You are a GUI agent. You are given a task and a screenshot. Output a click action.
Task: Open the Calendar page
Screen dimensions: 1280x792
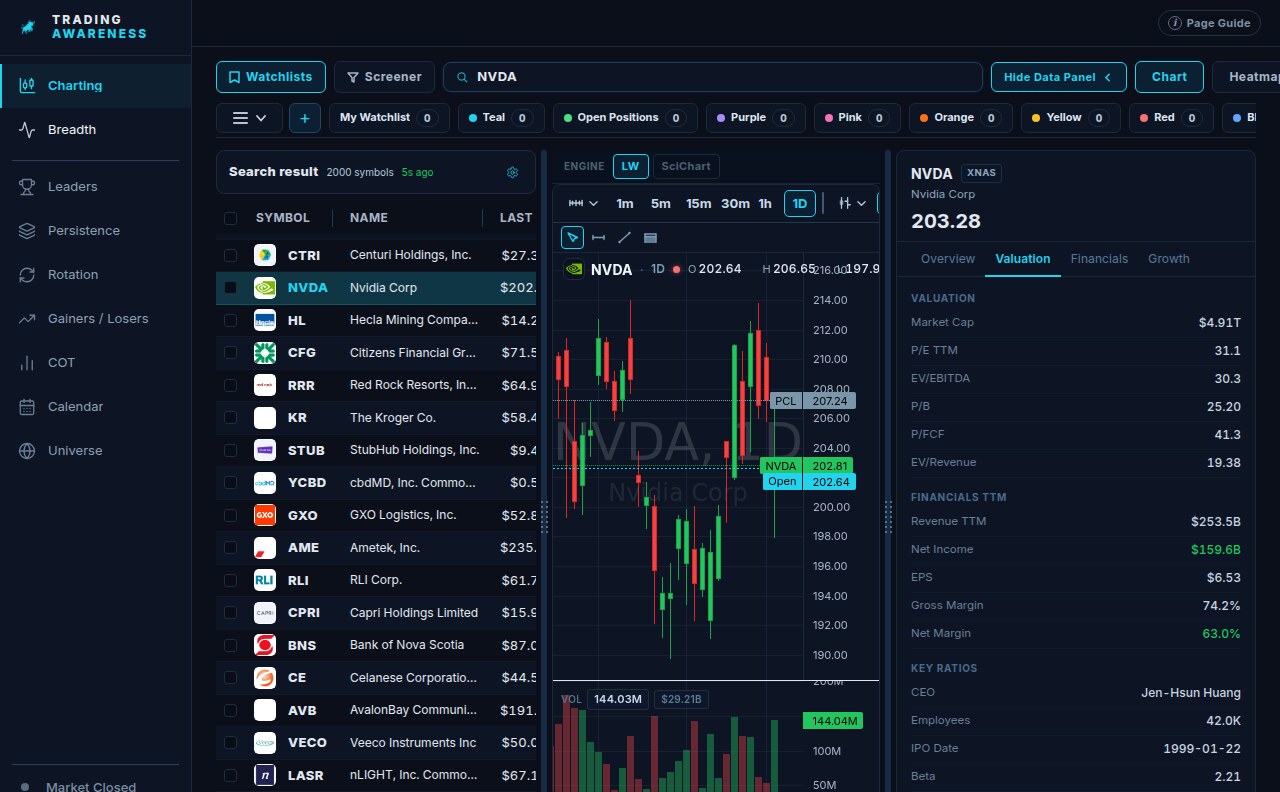[96, 407]
